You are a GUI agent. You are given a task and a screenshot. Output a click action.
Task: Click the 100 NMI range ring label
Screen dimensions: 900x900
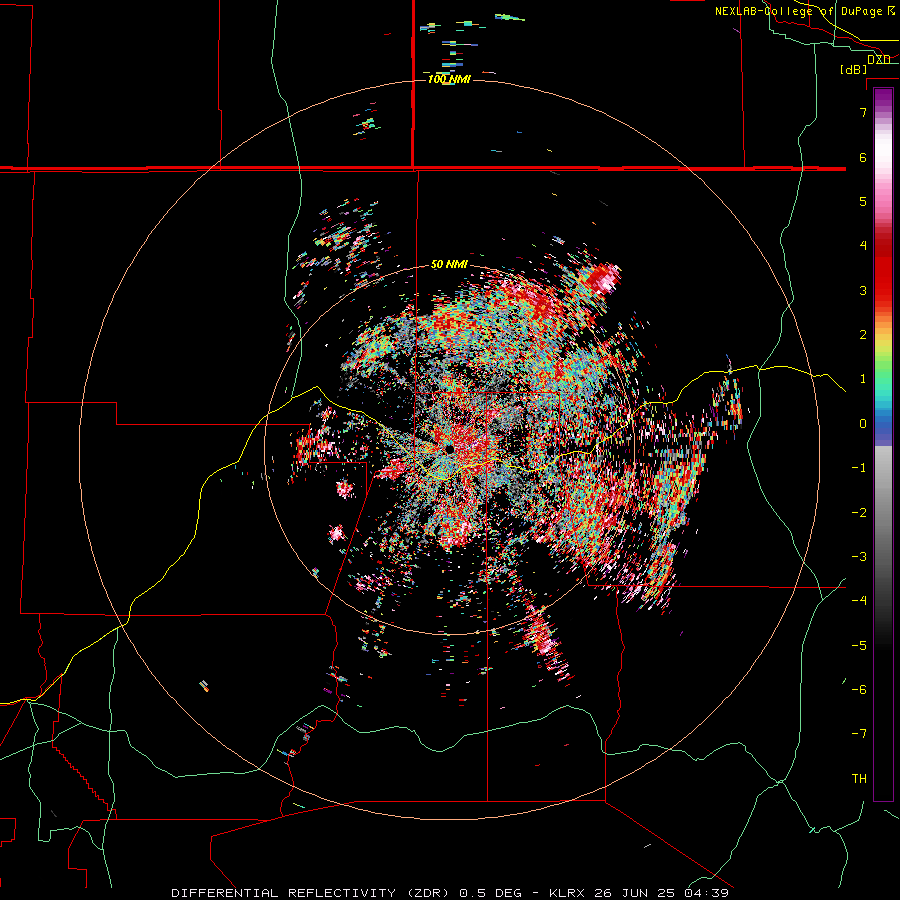tap(449, 79)
